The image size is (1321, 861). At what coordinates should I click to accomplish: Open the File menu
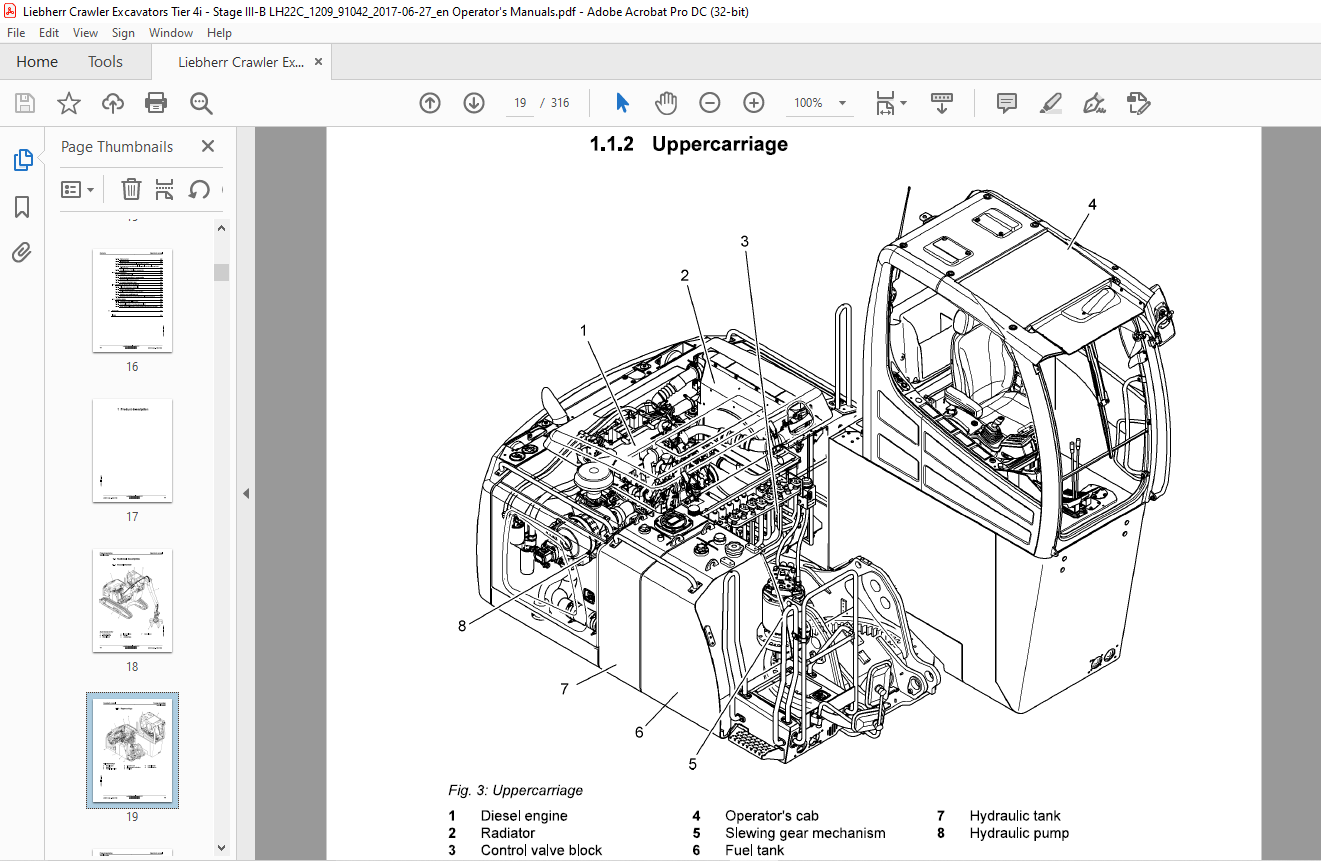(16, 33)
